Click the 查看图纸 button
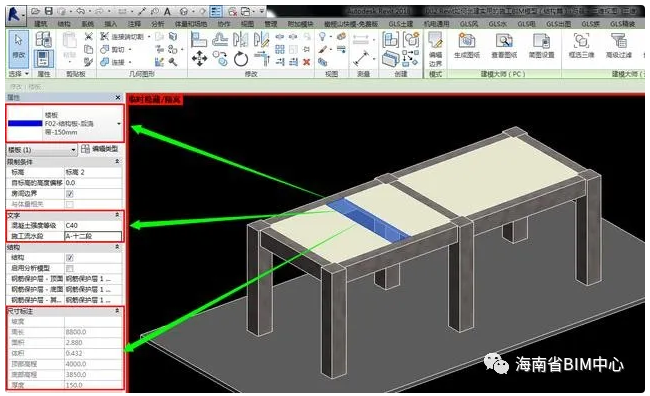Viewport: 650px width, 396px height. [x=504, y=46]
